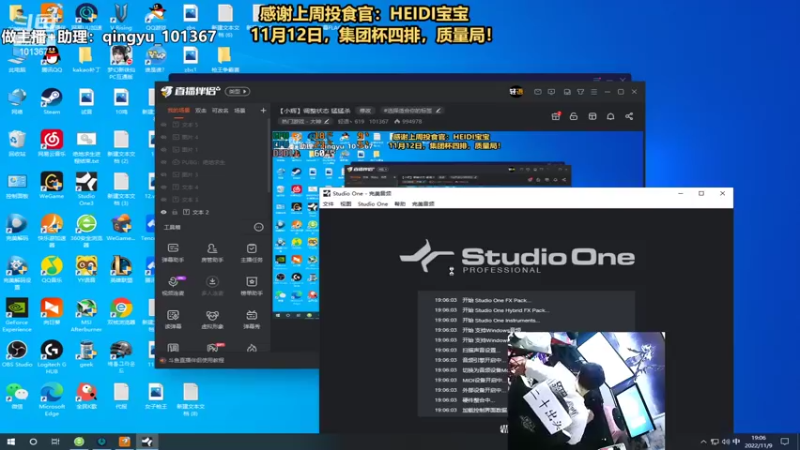Toggle eye visibility for 图片 3 source

(164, 174)
